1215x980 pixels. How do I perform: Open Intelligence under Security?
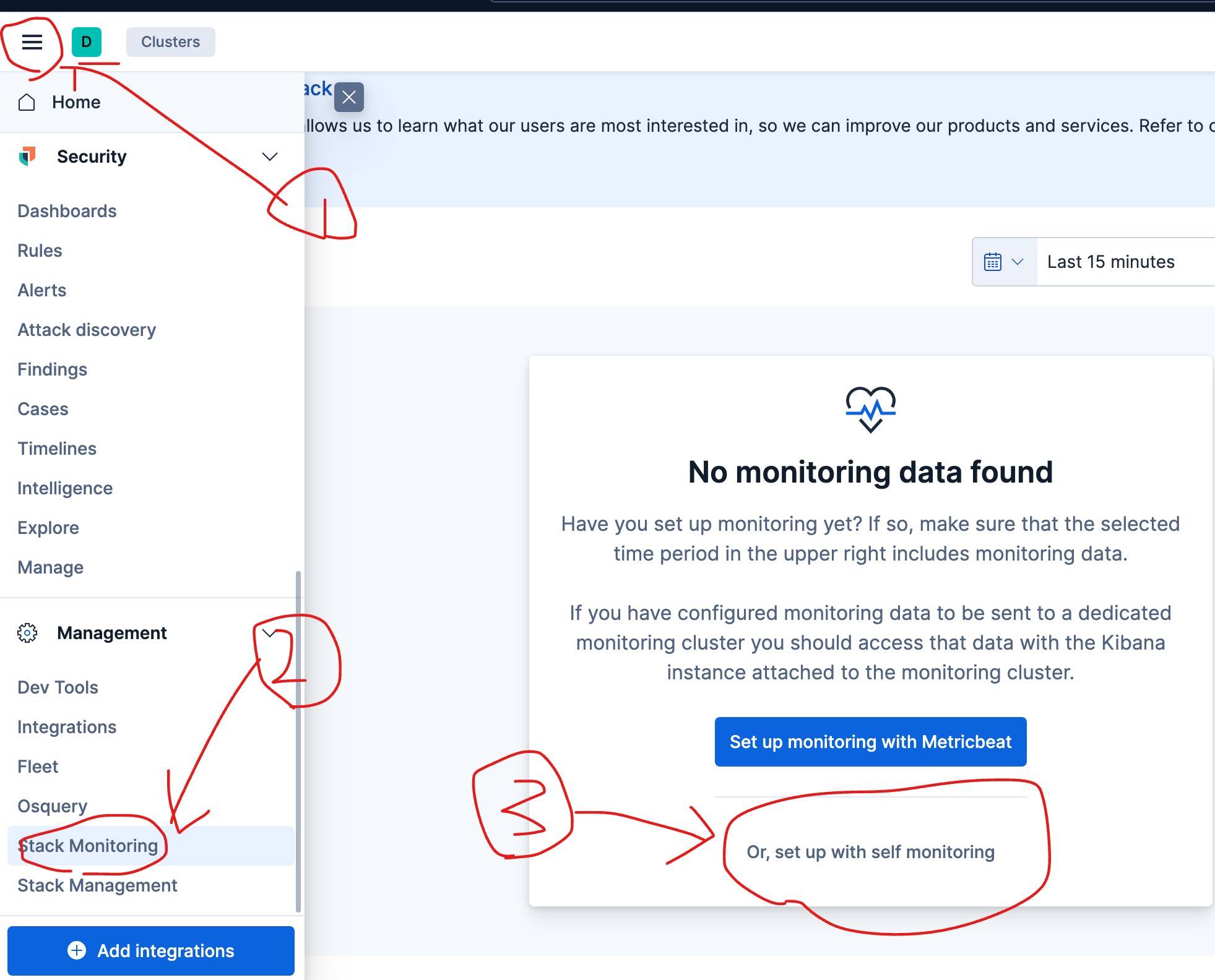(x=65, y=488)
